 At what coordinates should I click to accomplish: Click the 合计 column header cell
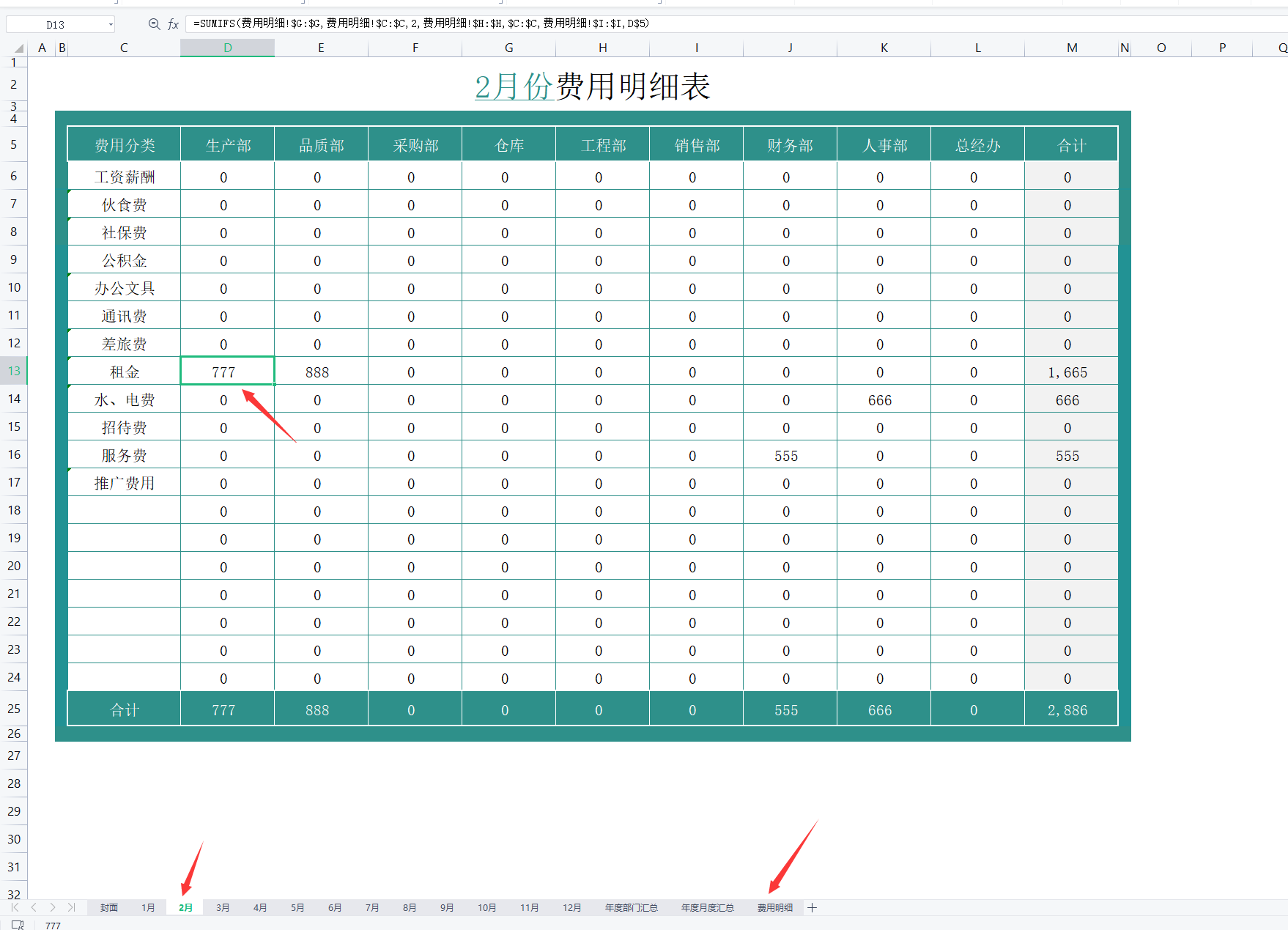(1072, 145)
